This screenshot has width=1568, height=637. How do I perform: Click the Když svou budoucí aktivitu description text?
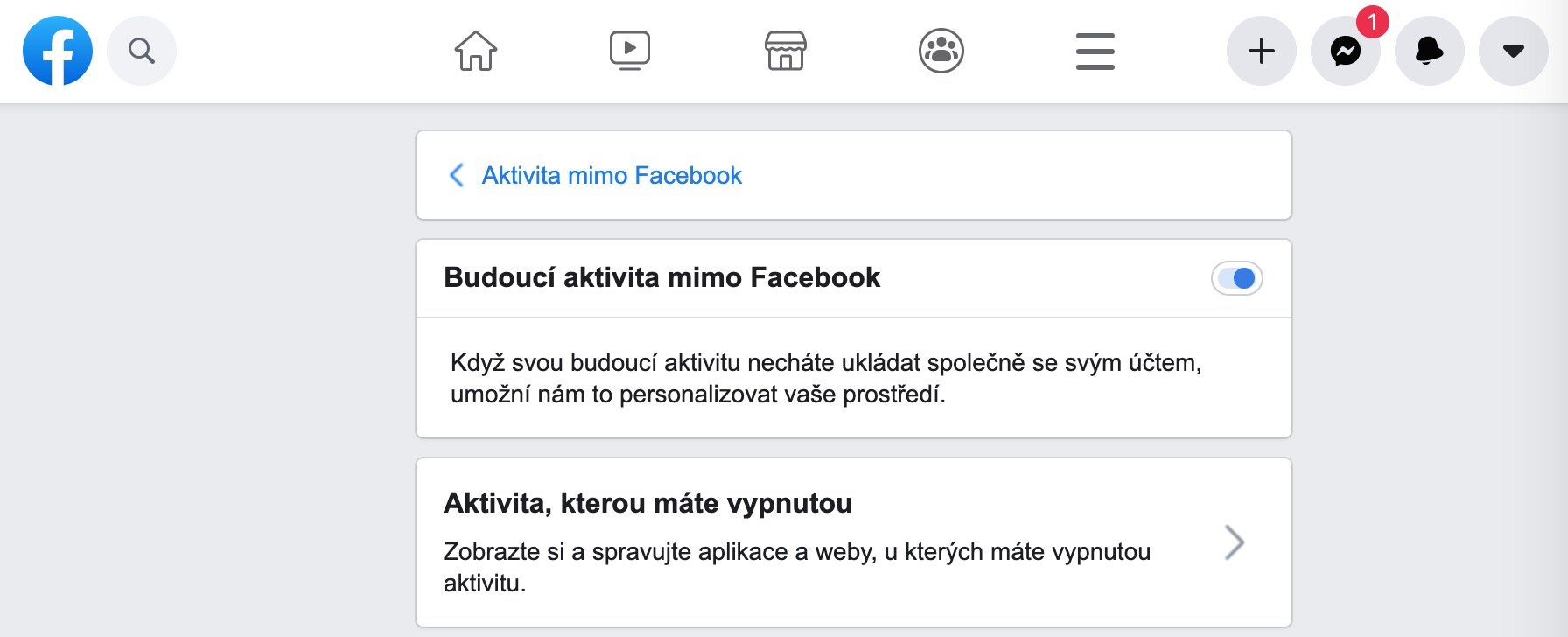(826, 378)
